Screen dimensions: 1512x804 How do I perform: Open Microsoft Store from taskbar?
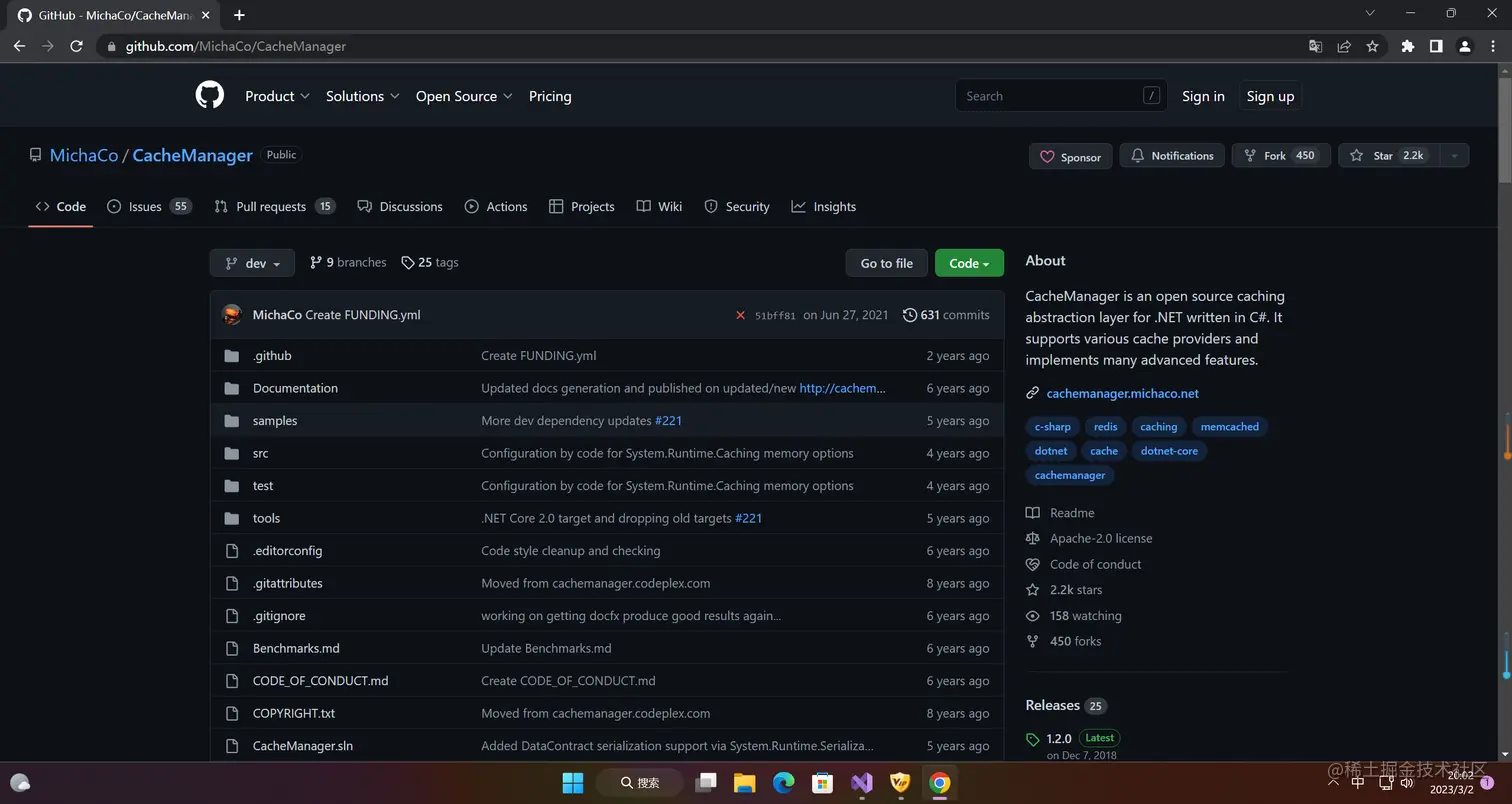click(822, 782)
